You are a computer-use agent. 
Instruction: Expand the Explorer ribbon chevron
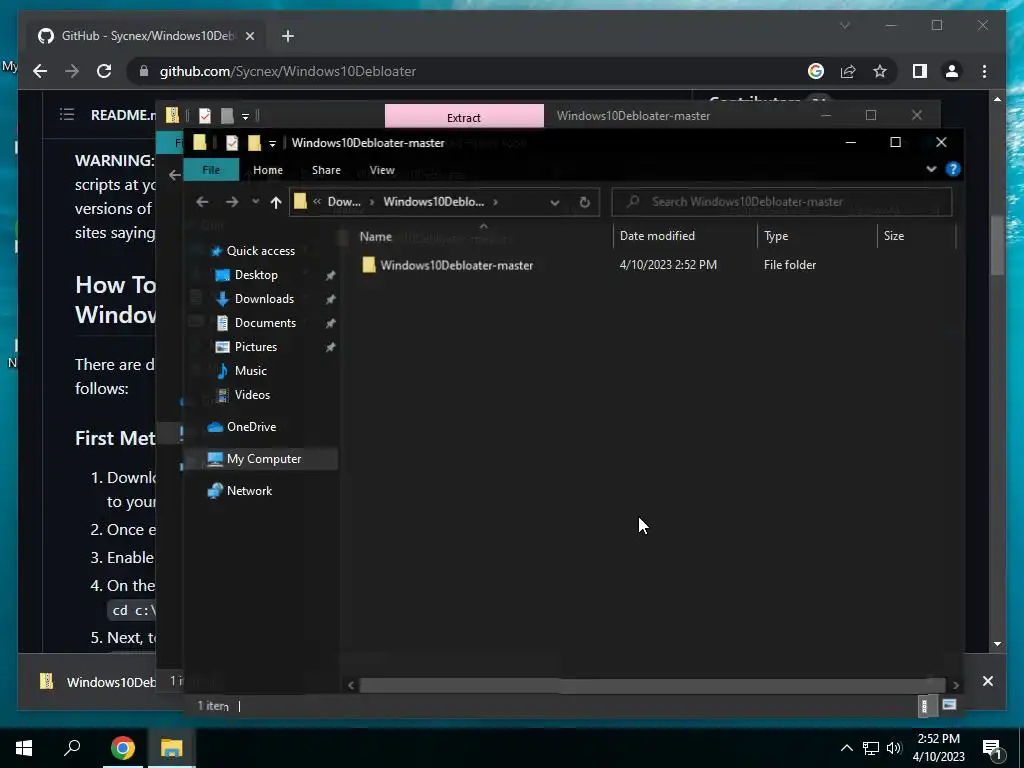pyautogui.click(x=931, y=169)
